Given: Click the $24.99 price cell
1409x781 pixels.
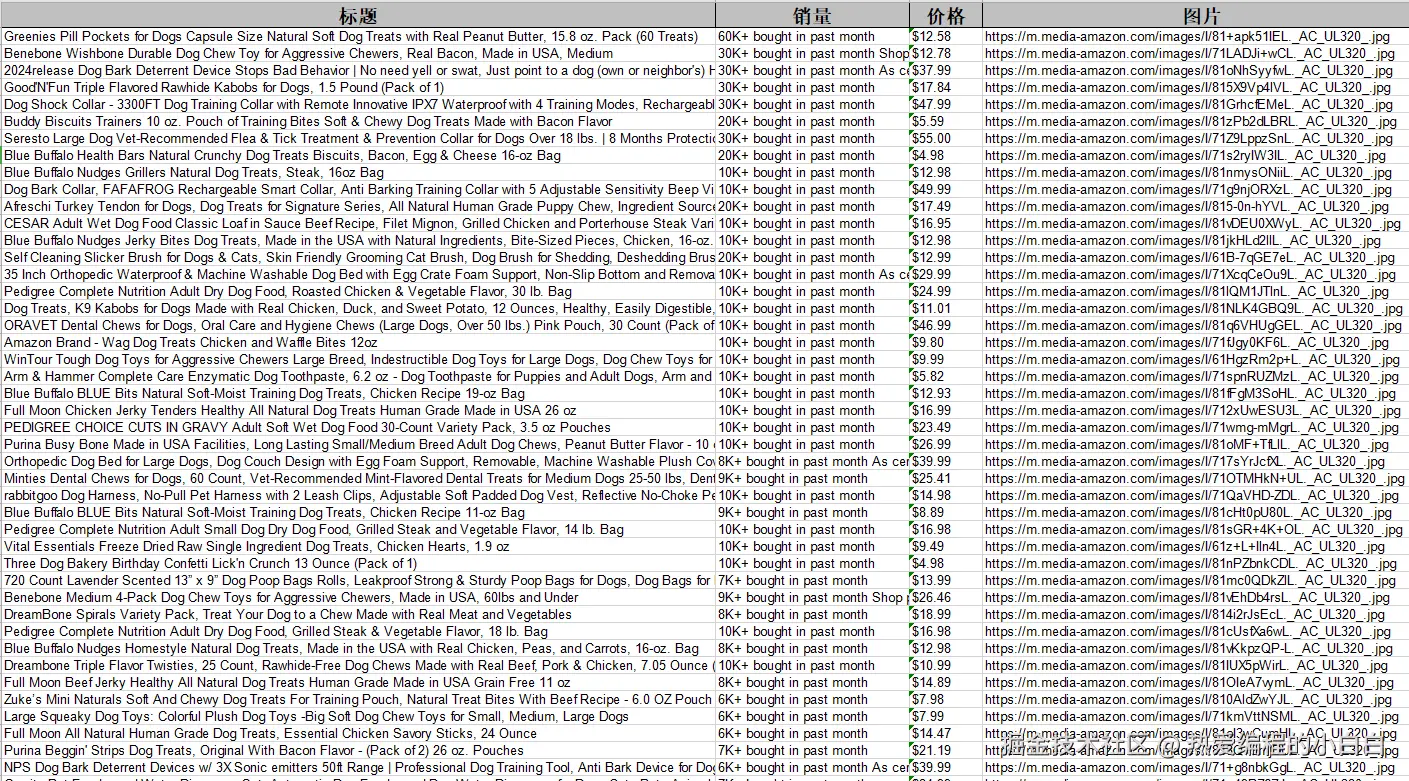Looking at the screenshot, I should tap(946, 292).
